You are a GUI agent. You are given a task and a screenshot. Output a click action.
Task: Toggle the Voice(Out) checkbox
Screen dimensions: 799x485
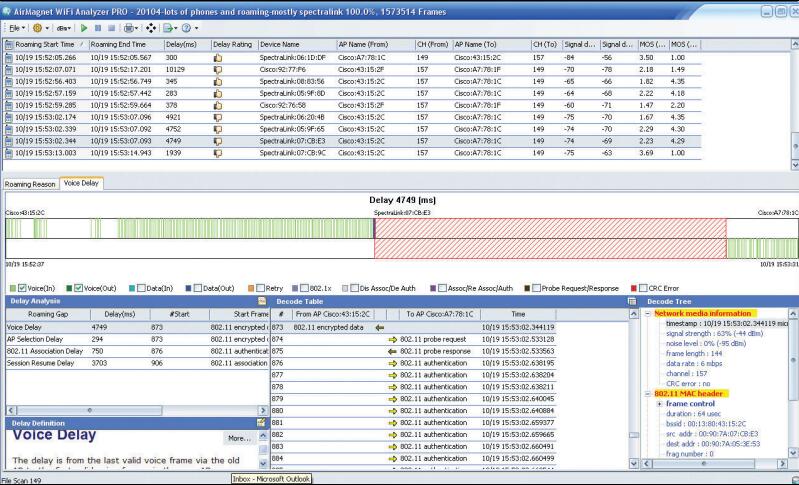pyautogui.click(x=78, y=288)
